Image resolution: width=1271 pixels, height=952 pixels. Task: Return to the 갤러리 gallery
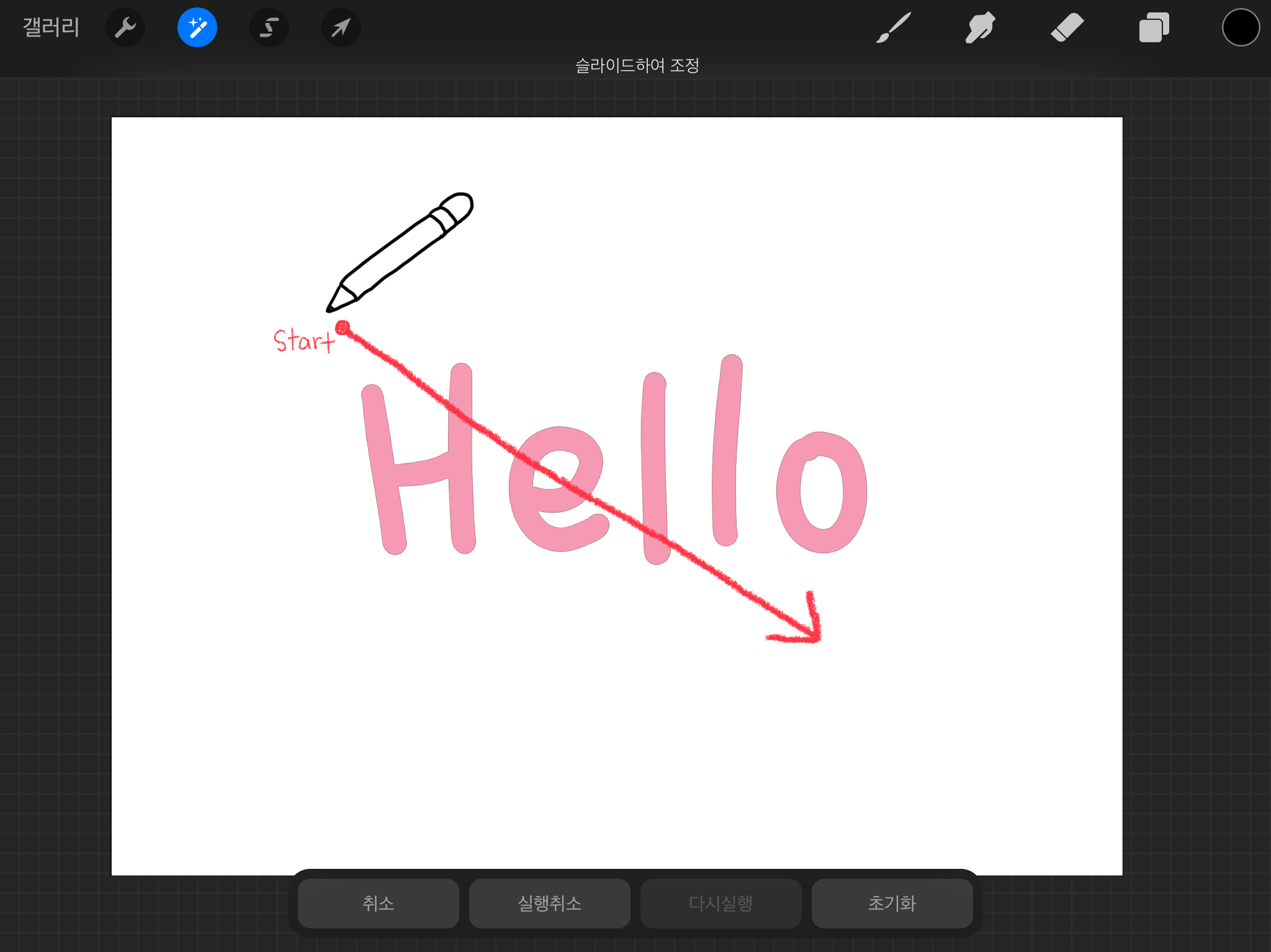click(51, 27)
